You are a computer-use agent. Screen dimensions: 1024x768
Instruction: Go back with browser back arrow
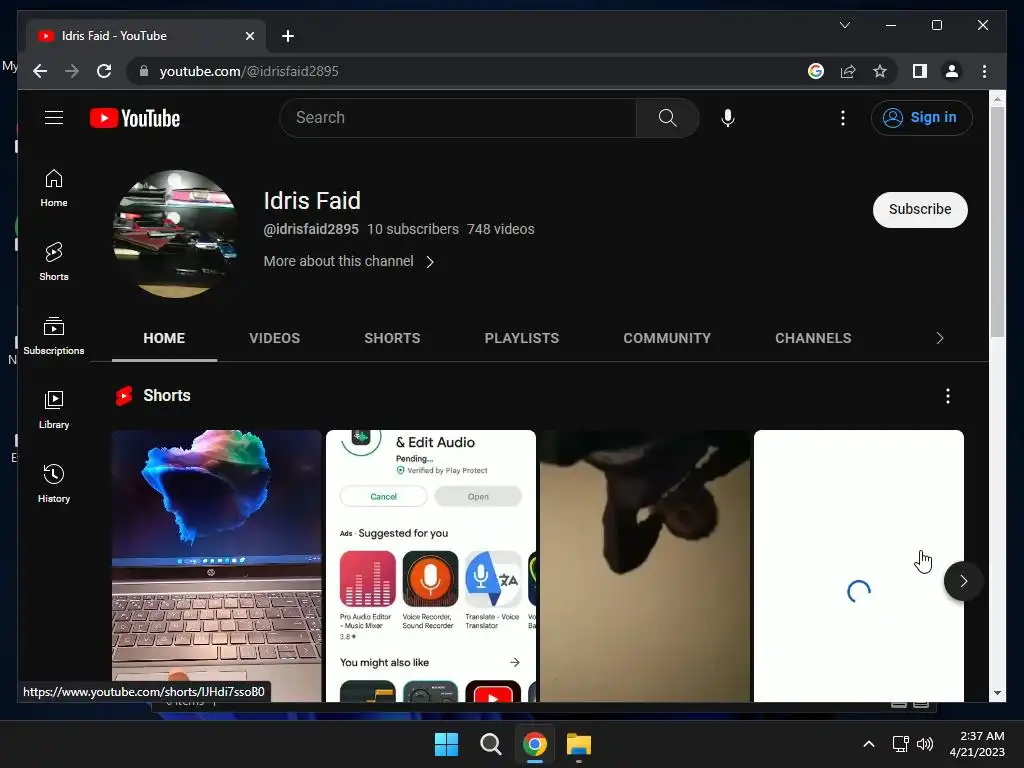click(x=40, y=71)
